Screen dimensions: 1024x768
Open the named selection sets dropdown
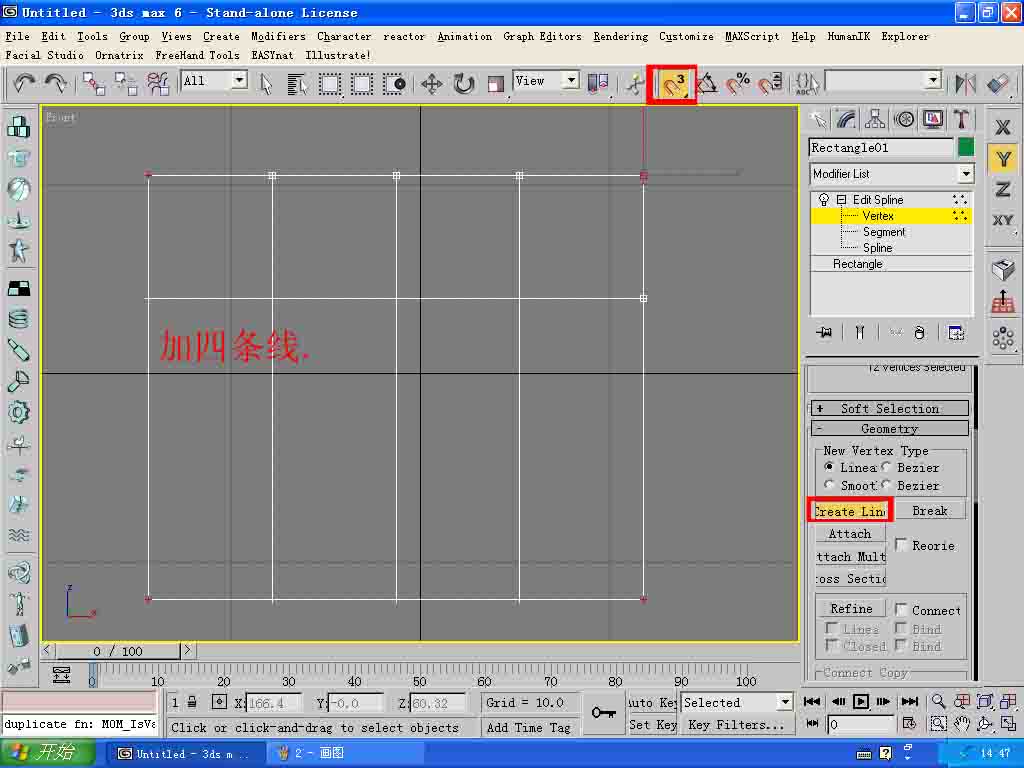pyautogui.click(x=934, y=80)
